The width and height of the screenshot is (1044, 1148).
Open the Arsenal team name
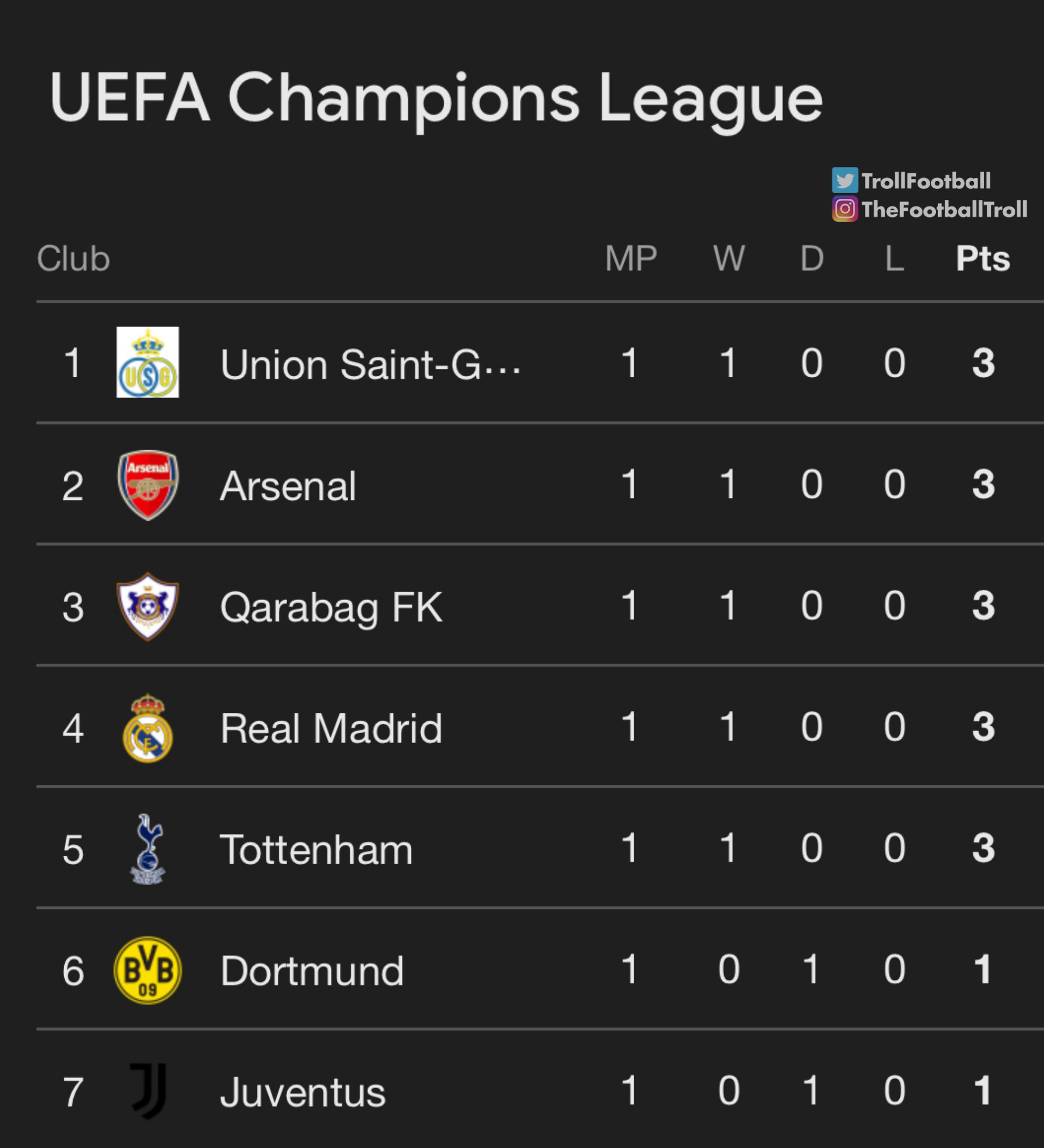288,486
